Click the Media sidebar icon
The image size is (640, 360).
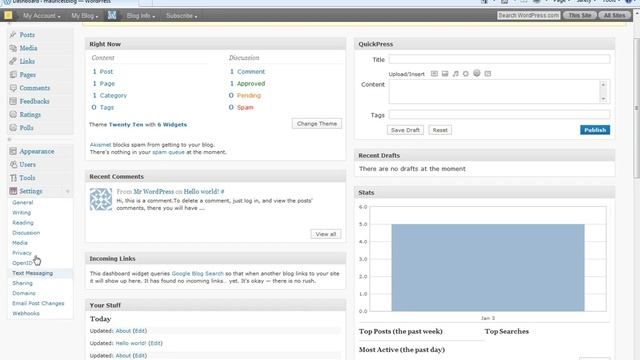click(x=13, y=48)
